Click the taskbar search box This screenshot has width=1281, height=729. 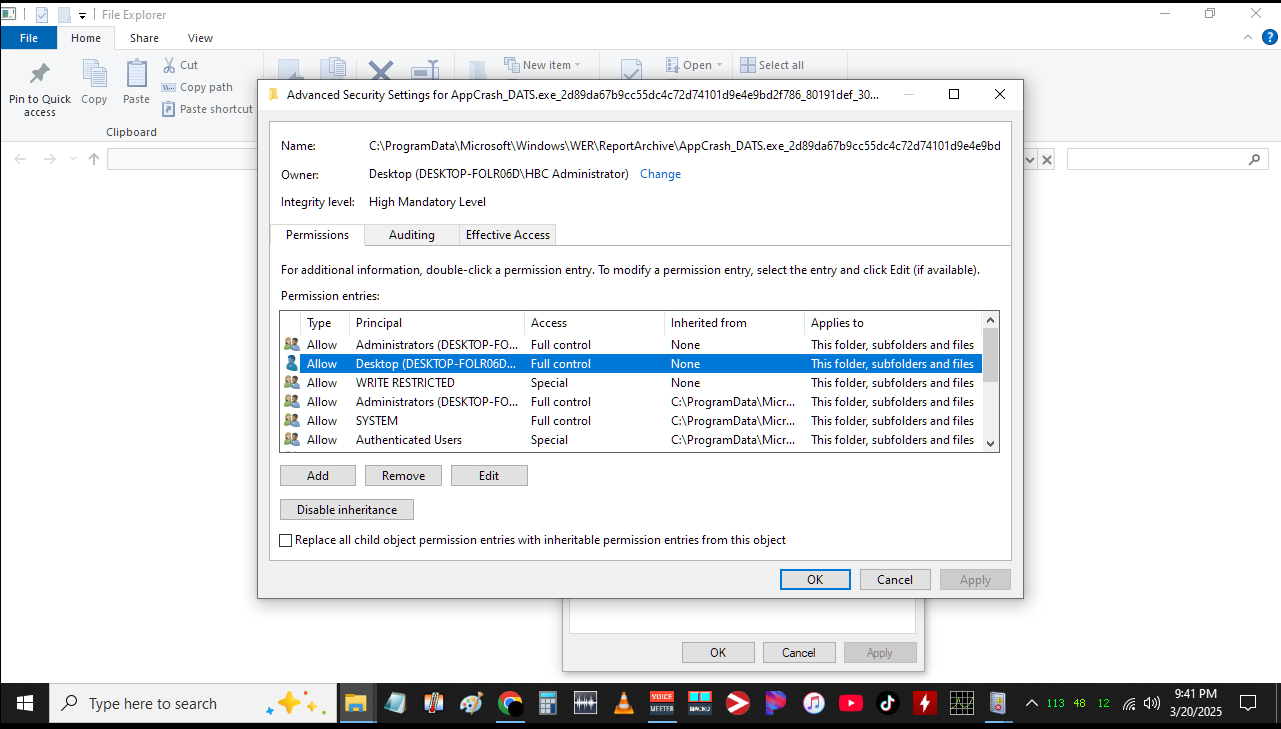193,704
